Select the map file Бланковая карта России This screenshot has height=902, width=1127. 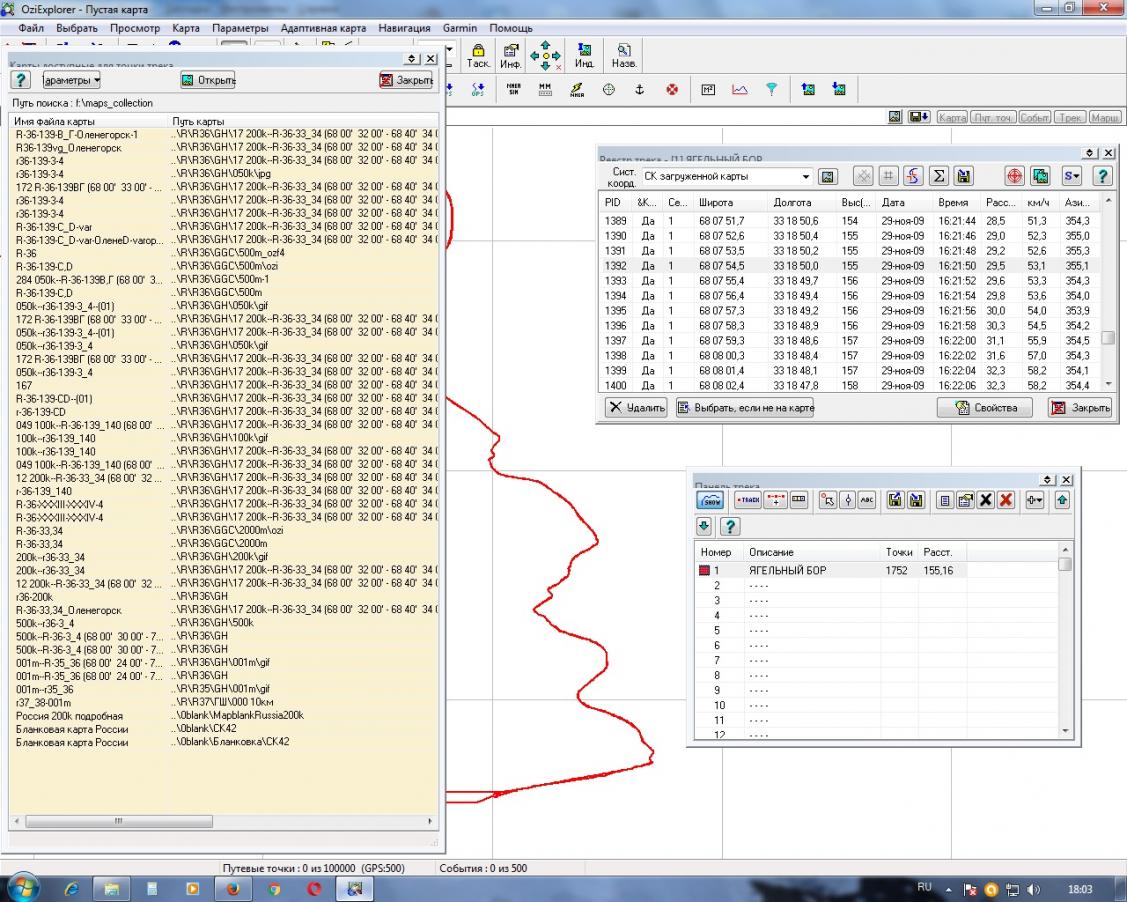click(x=70, y=729)
